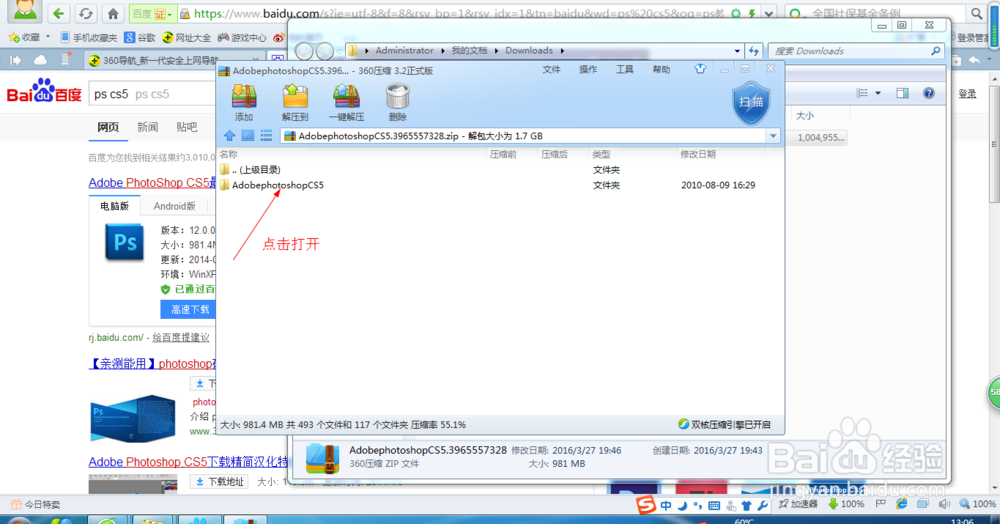The height and width of the screenshot is (524, 1000).
Task: Click the 一键解压 one-click extract icon
Action: (x=346, y=102)
